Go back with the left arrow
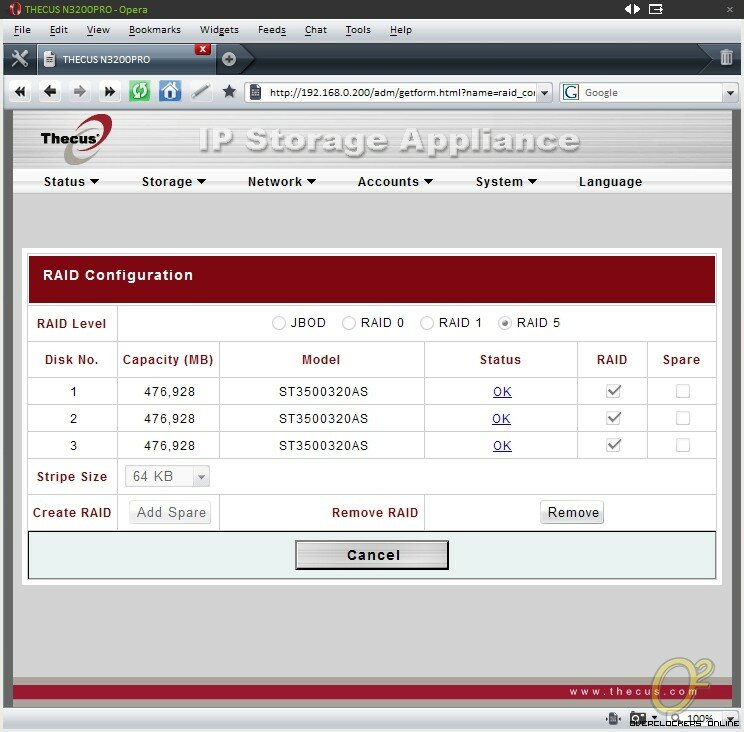Viewport: 744px width, 732px height. click(x=50, y=91)
